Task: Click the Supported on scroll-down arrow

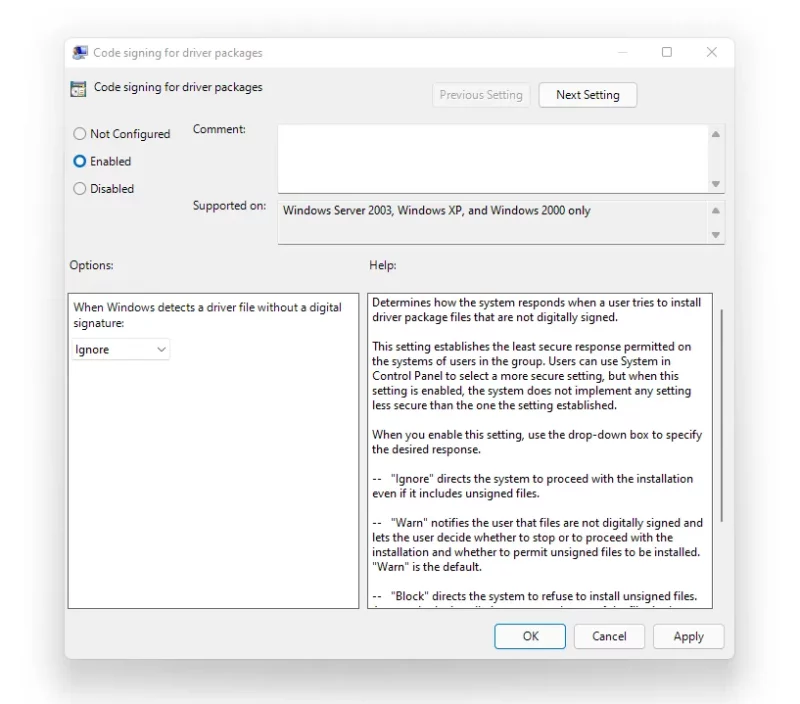Action: point(716,235)
